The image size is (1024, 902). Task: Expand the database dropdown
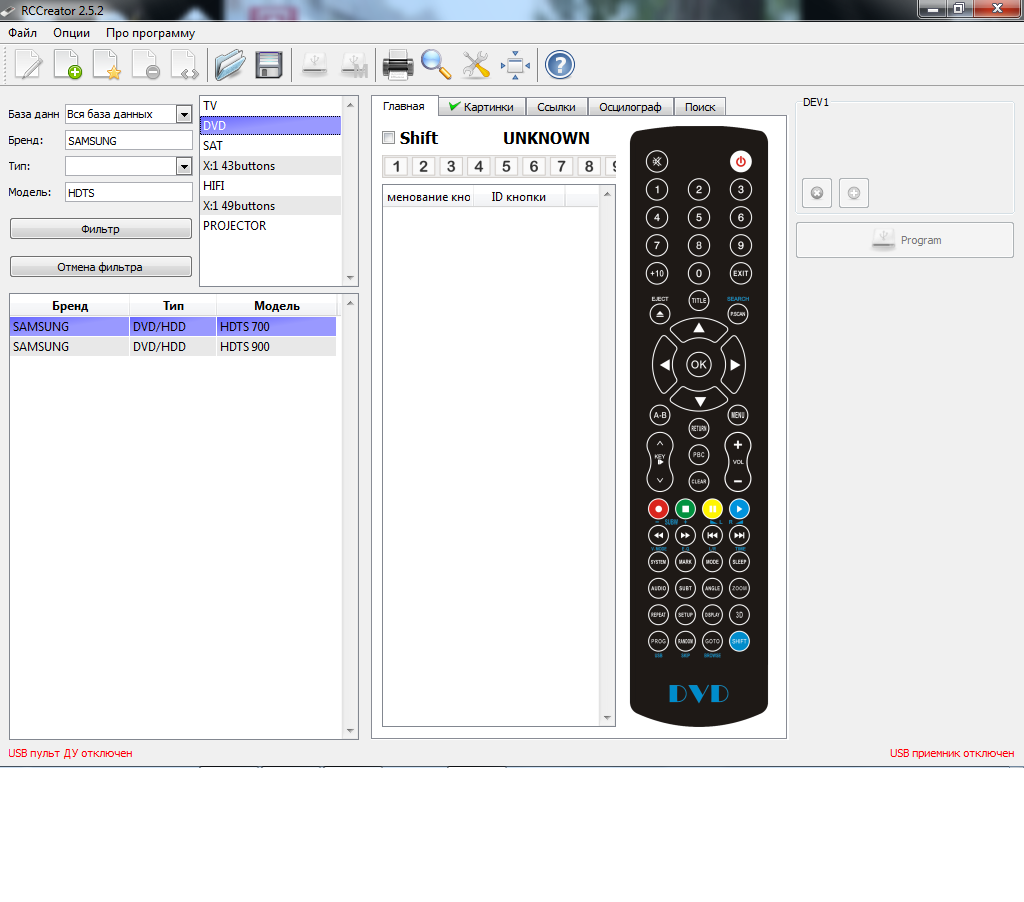183,114
